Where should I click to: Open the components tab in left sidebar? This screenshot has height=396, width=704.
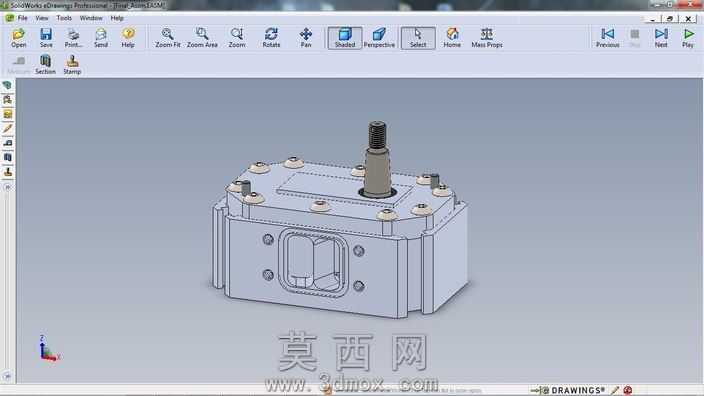click(x=7, y=85)
